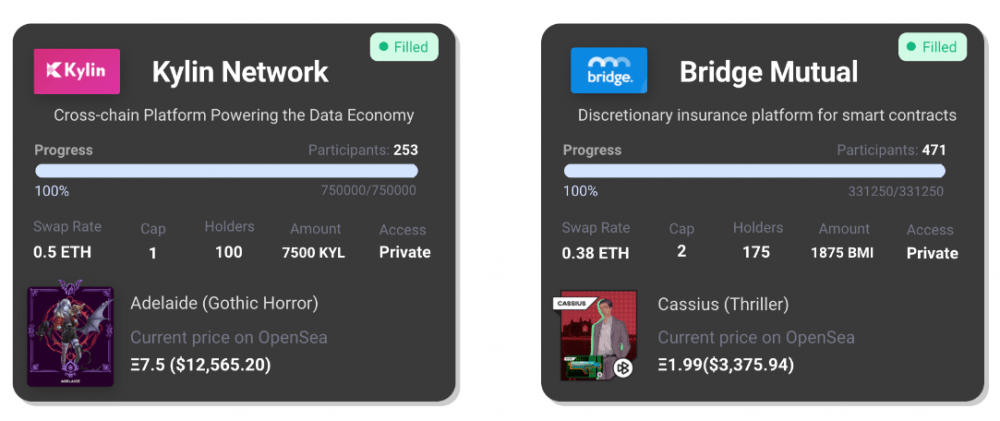The height and width of the screenshot is (421, 1000).
Task: Click the pink Kylin logo
Action: [x=77, y=71]
